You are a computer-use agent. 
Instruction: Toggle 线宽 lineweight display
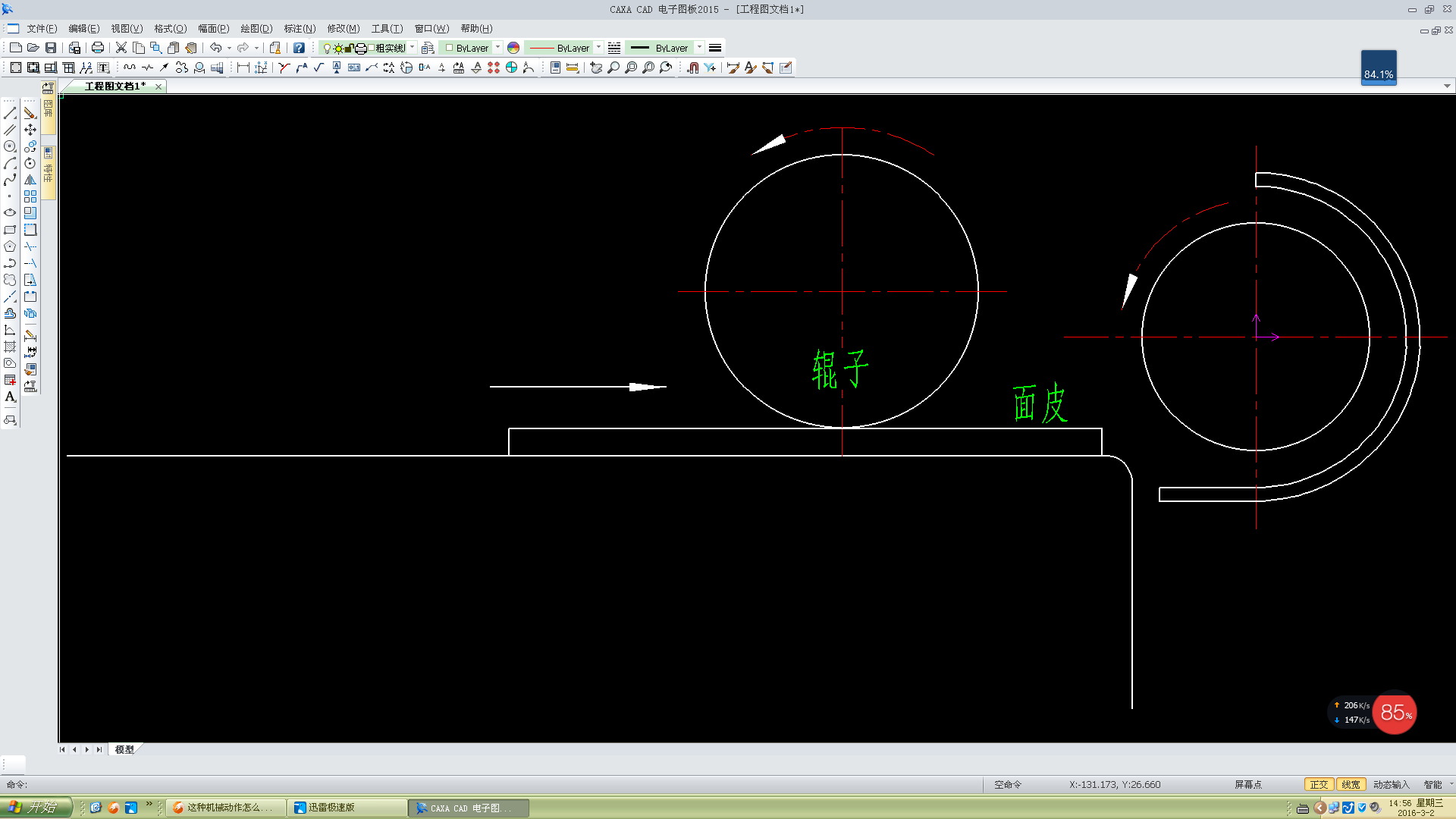1351,785
